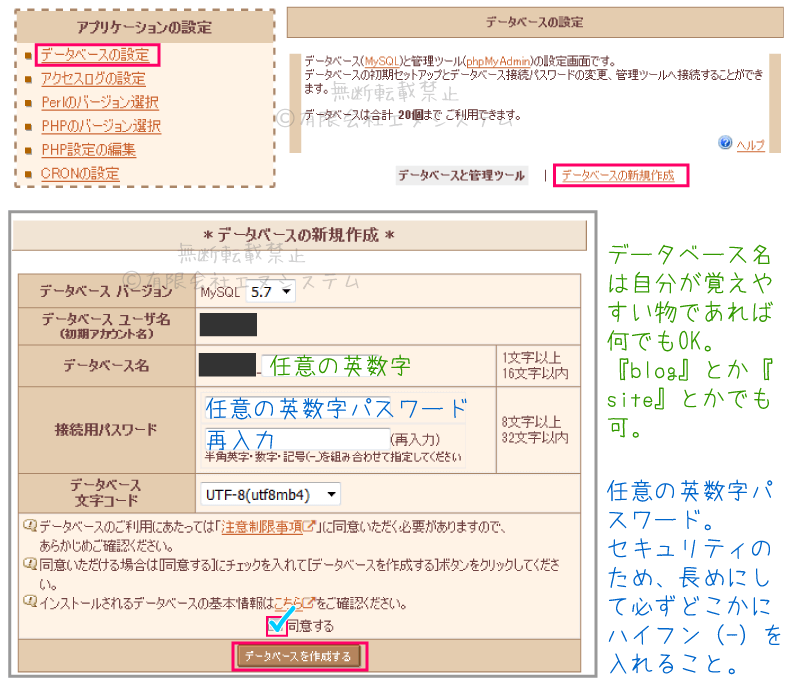This screenshot has width=800, height=690.
Task: Open PHPのバージョン選択 link
Action: (101, 126)
